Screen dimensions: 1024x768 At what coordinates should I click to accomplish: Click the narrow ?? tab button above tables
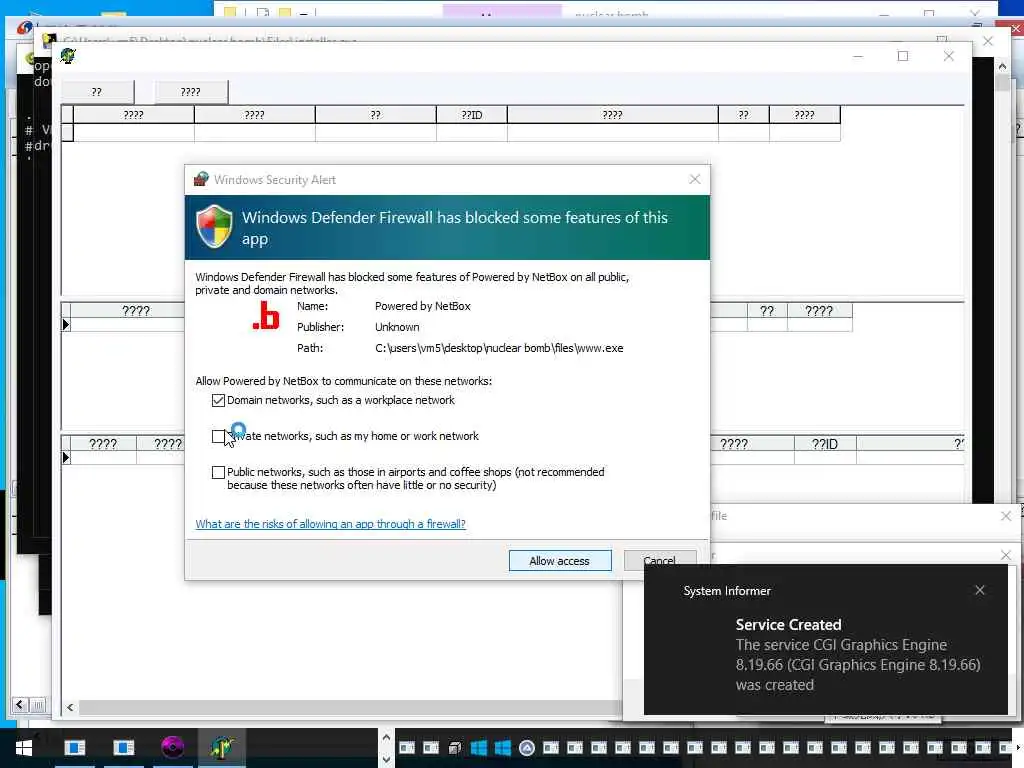tap(97, 92)
